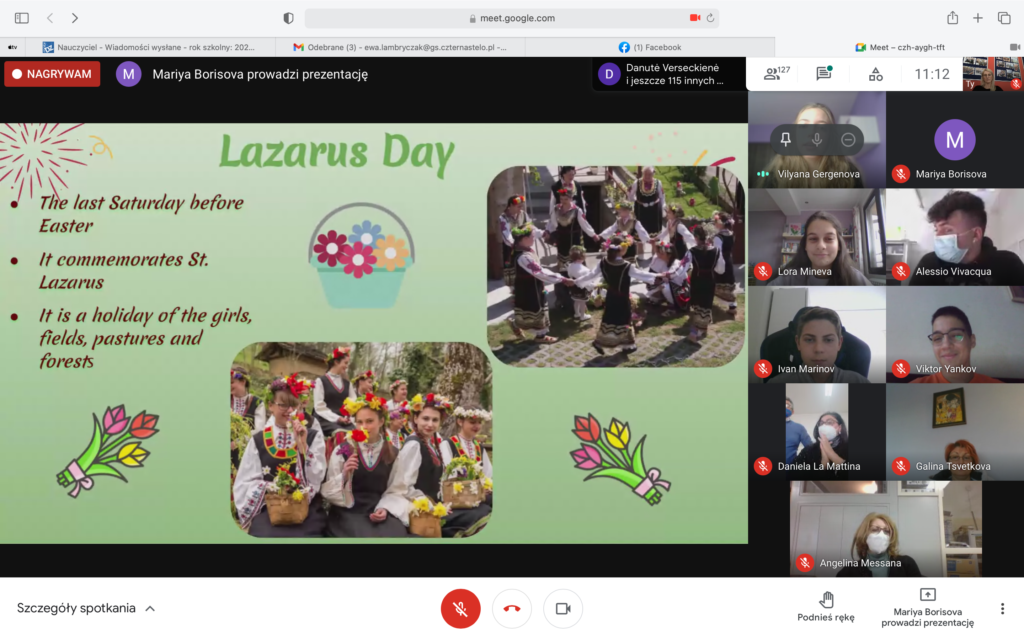Open the Activities shapes icon

pos(875,74)
